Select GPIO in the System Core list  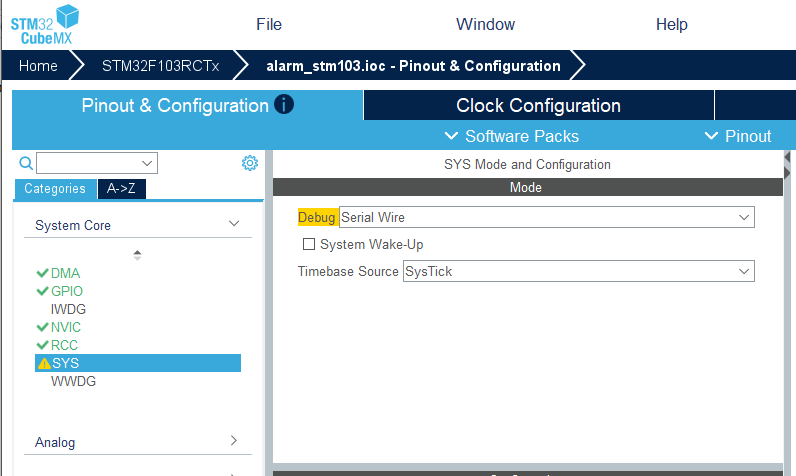pos(67,291)
